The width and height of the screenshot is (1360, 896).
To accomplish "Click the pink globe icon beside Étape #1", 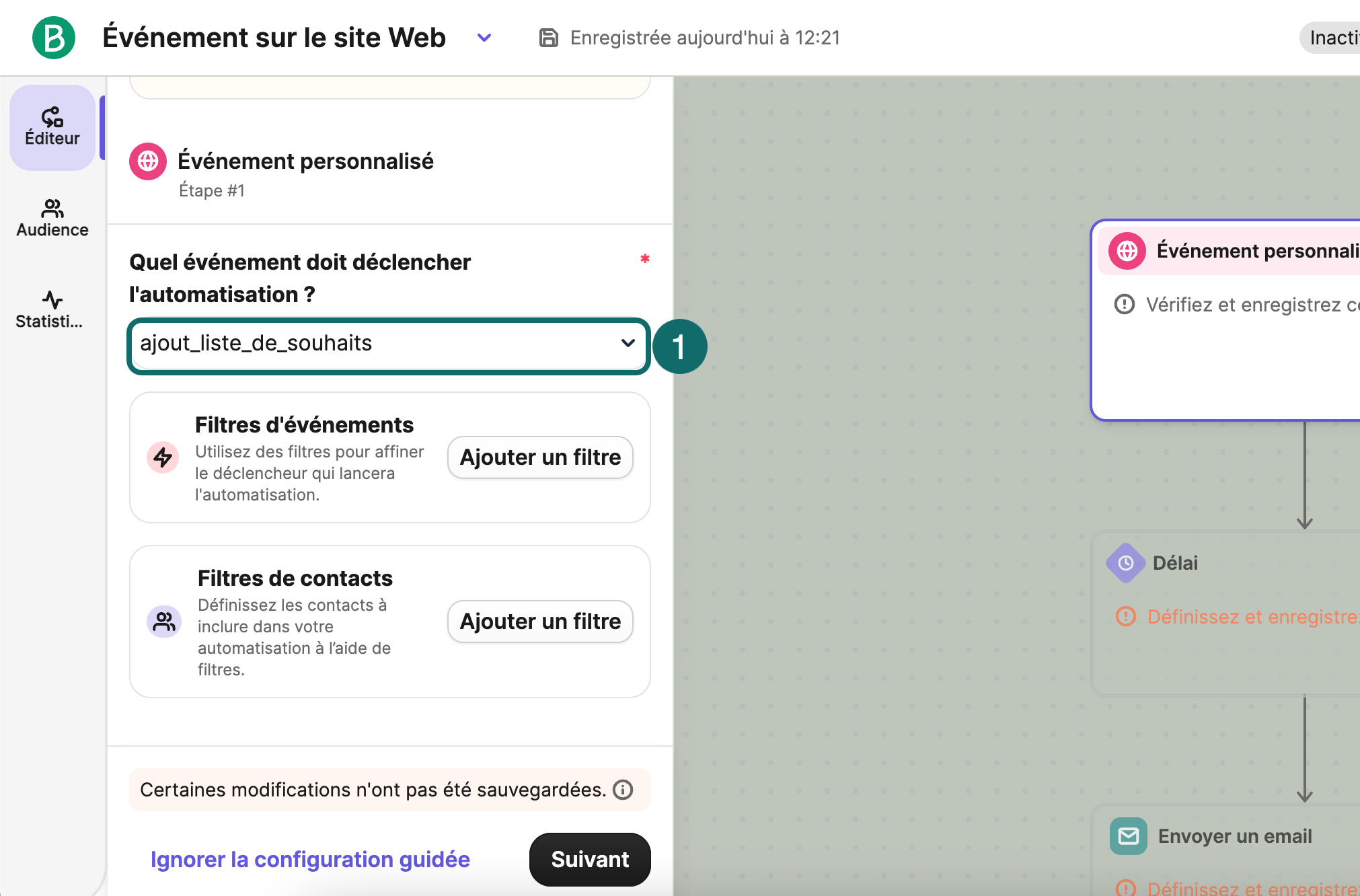I will click(x=148, y=161).
